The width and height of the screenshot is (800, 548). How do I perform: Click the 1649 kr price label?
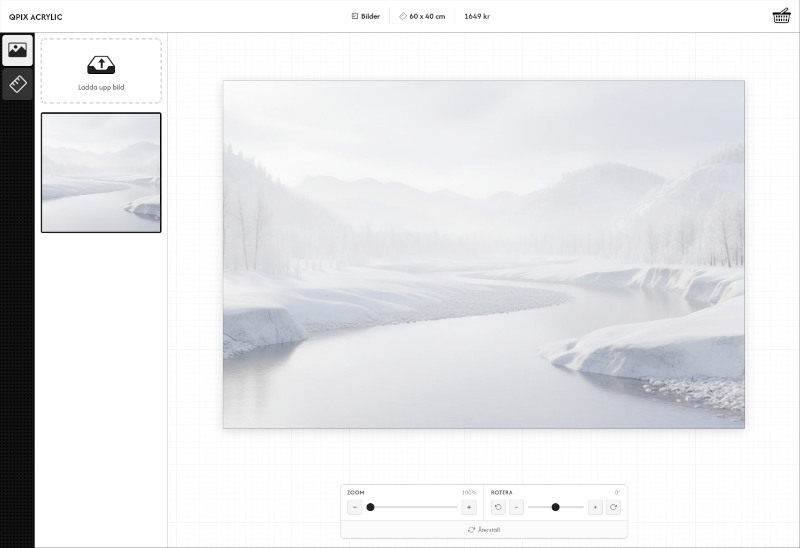477,17
